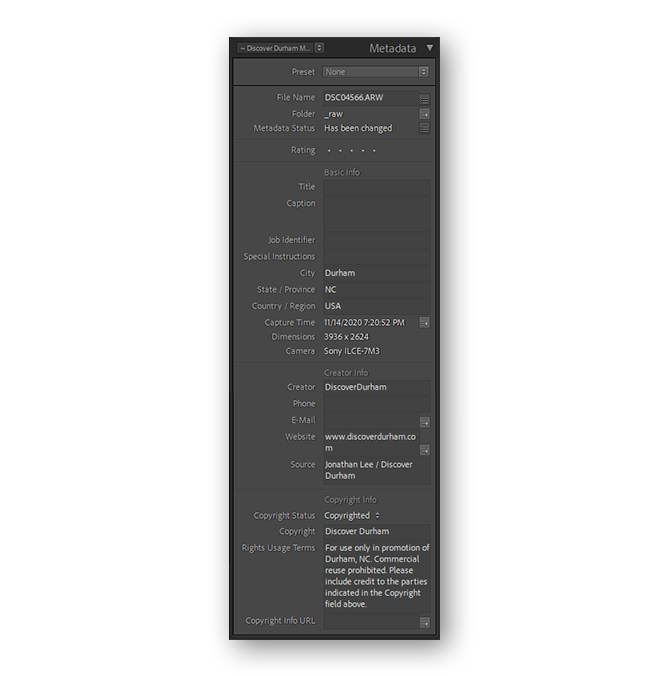Click the Source field Jonathan Lee / Discover Durham
The height and width of the screenshot is (676, 668).
(376, 470)
